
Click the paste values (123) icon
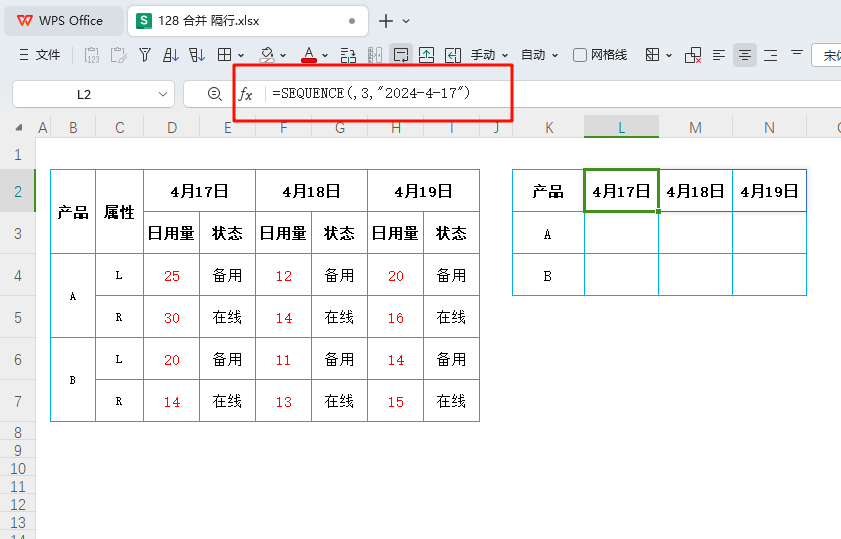[x=92, y=55]
